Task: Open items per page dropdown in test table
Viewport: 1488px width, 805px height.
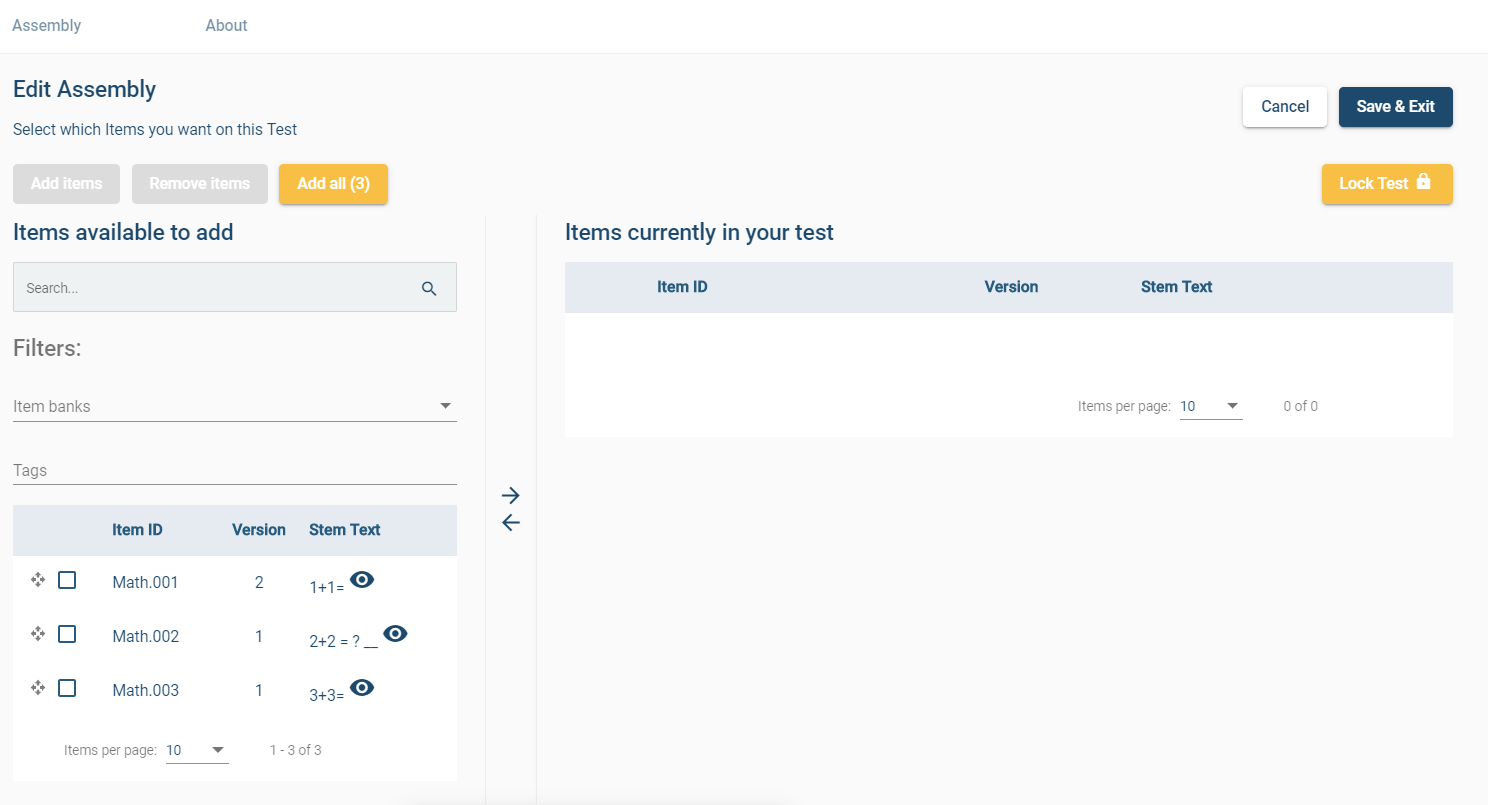Action: pyautogui.click(x=1211, y=406)
